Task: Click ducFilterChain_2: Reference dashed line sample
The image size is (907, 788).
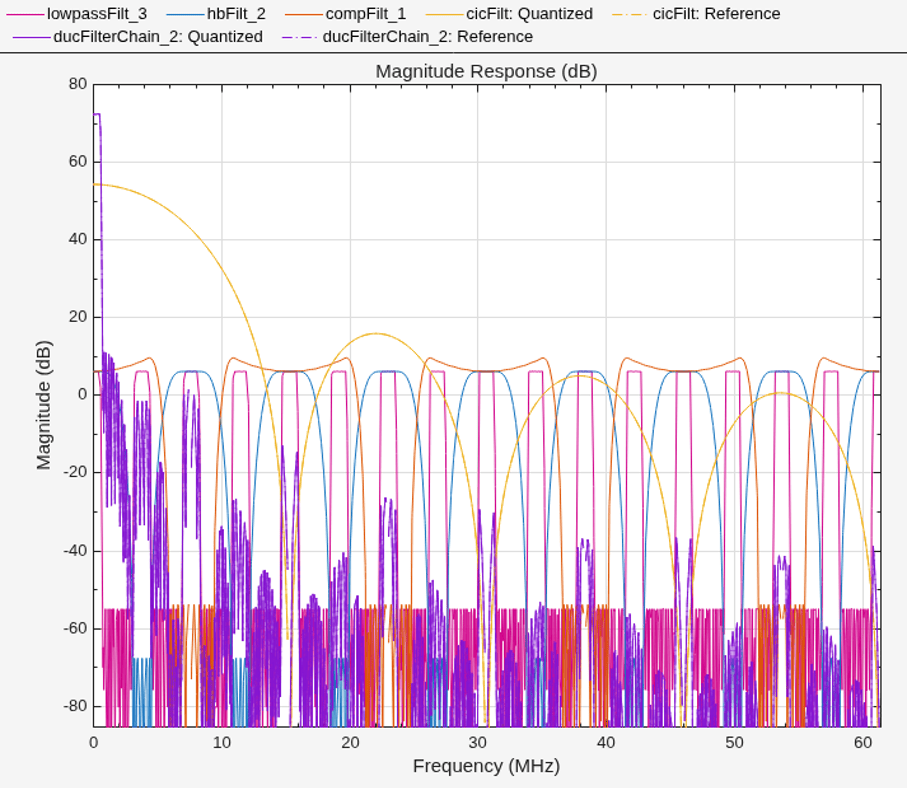Action: [x=300, y=37]
